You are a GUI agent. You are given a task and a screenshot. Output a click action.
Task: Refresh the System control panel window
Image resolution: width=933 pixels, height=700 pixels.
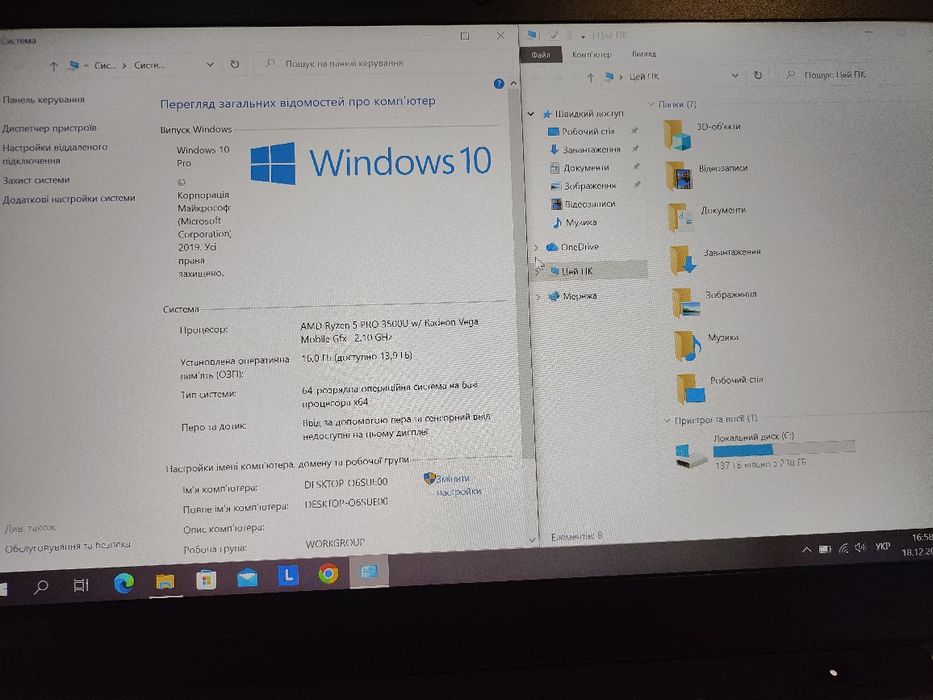point(235,64)
